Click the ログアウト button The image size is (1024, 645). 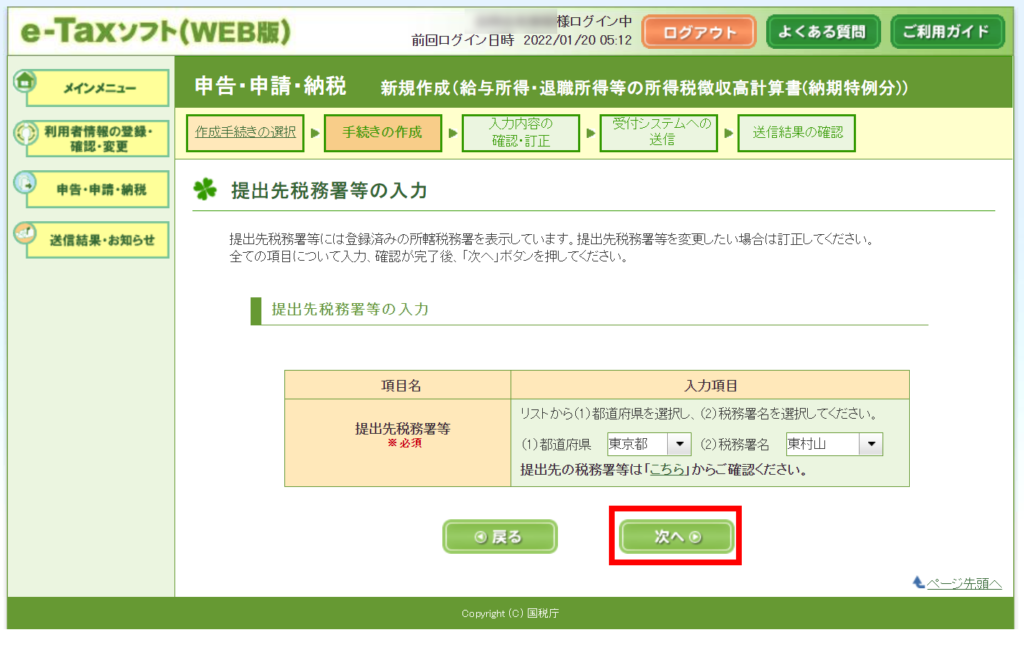click(697, 32)
